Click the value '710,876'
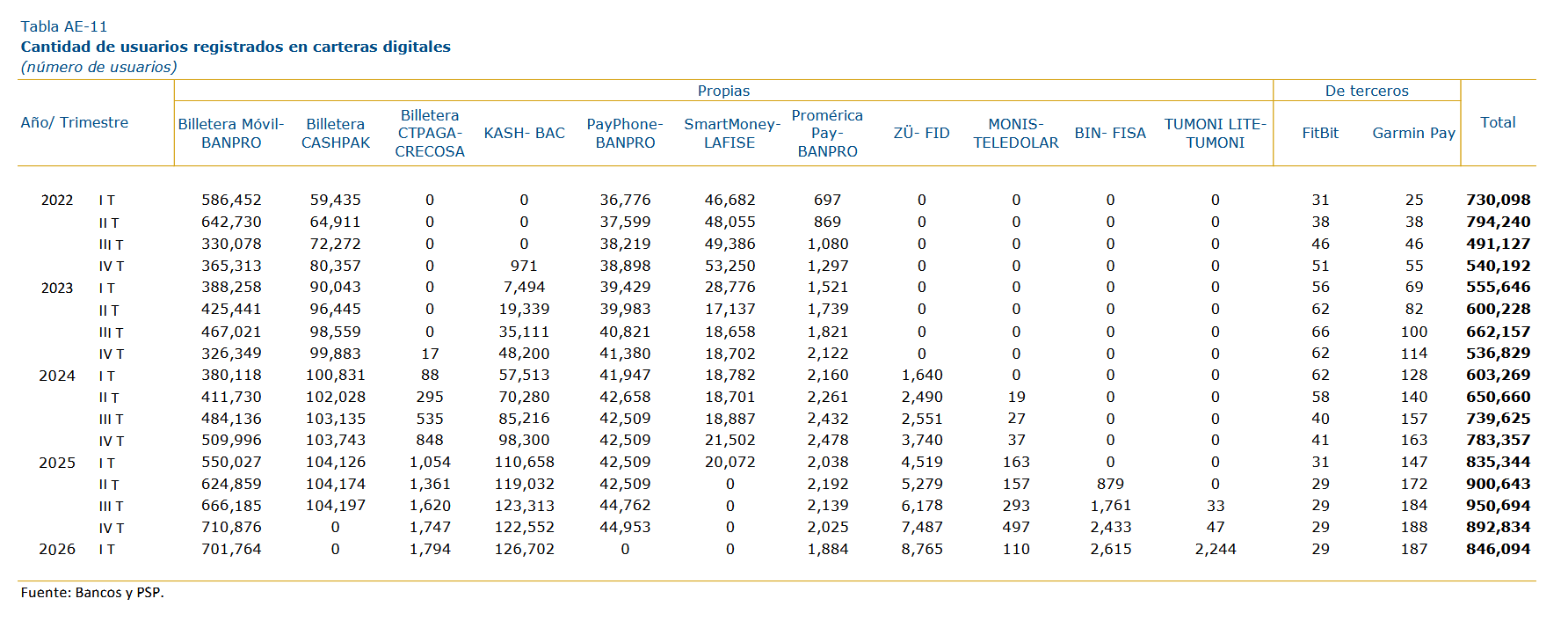 pos(231,528)
